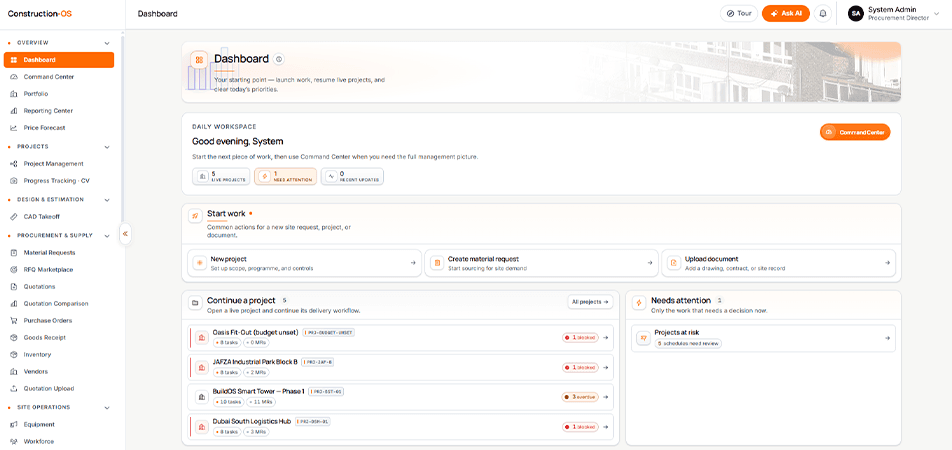The image size is (952, 450).
Task: Click the Project Management icon in sidebar
Action: [14, 164]
